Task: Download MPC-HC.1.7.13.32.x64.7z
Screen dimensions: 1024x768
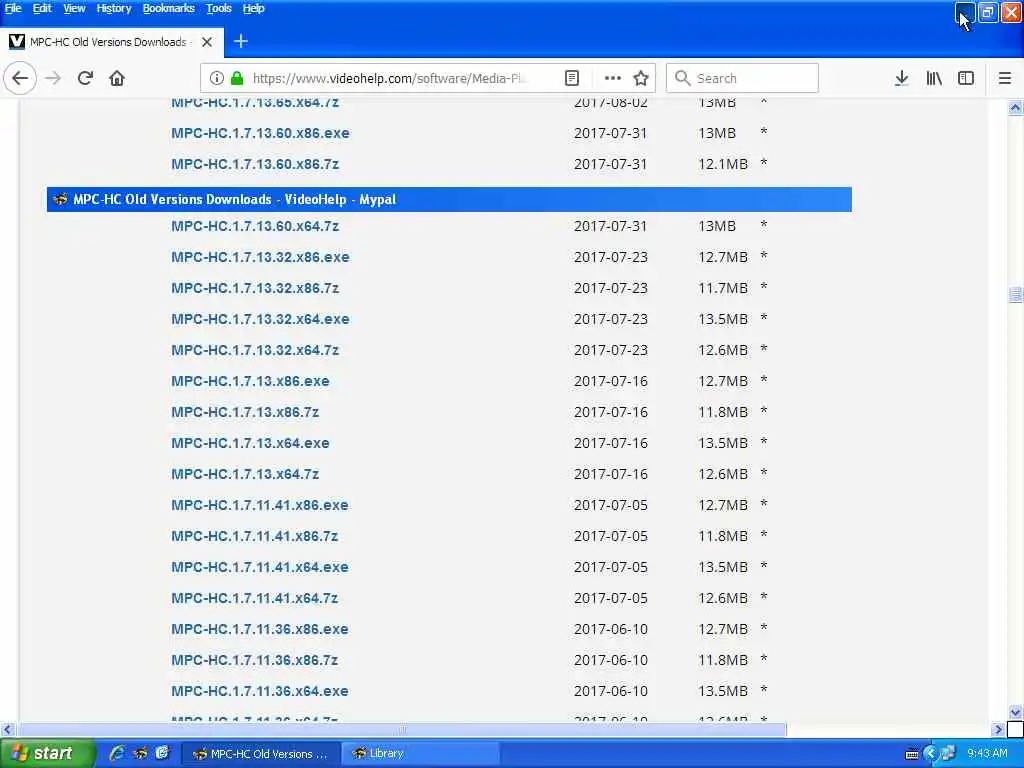Action: tap(255, 350)
